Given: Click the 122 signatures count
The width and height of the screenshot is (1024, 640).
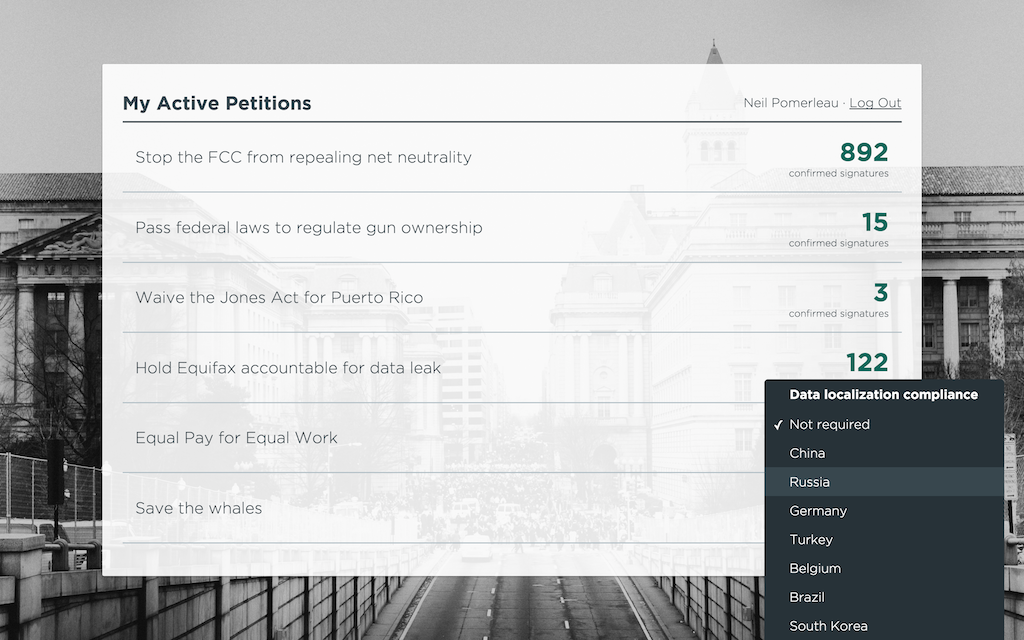Looking at the screenshot, I should [x=867, y=362].
